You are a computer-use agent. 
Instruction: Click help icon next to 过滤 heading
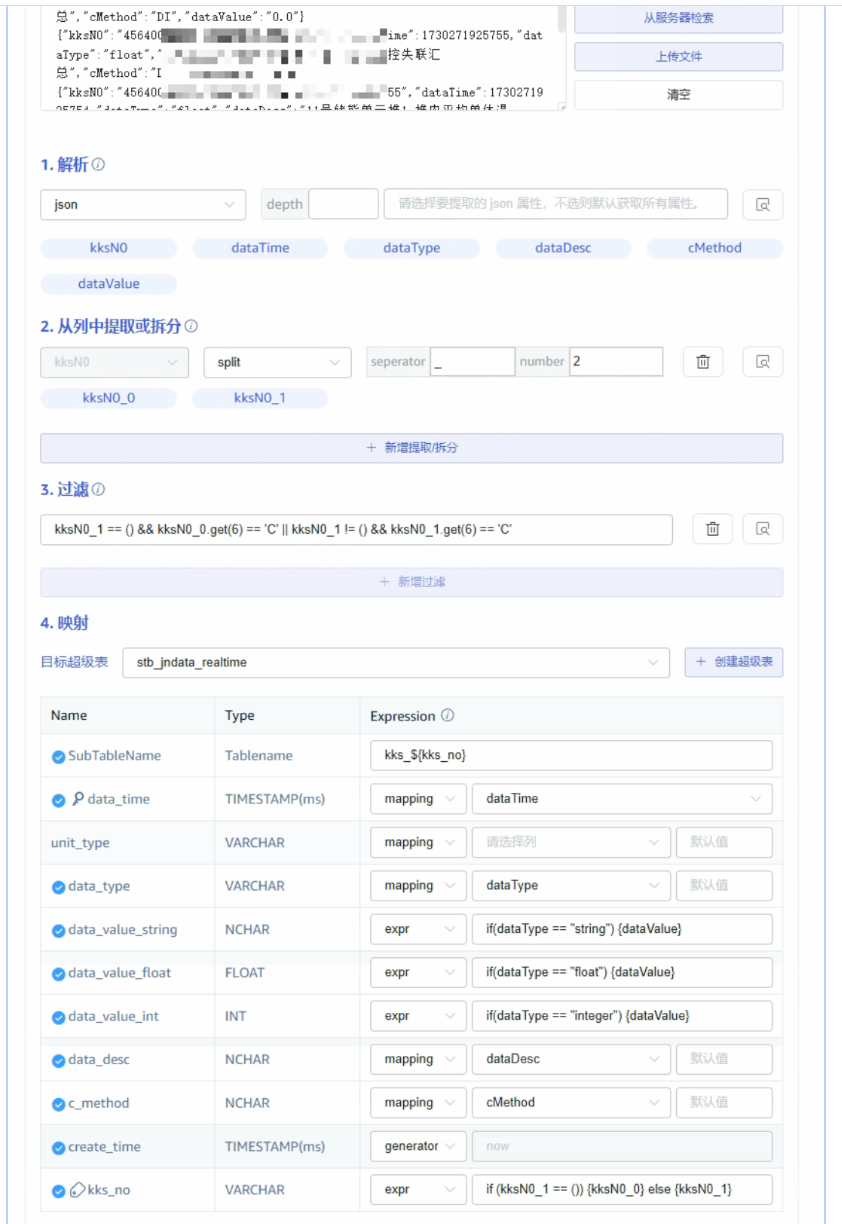tap(98, 490)
